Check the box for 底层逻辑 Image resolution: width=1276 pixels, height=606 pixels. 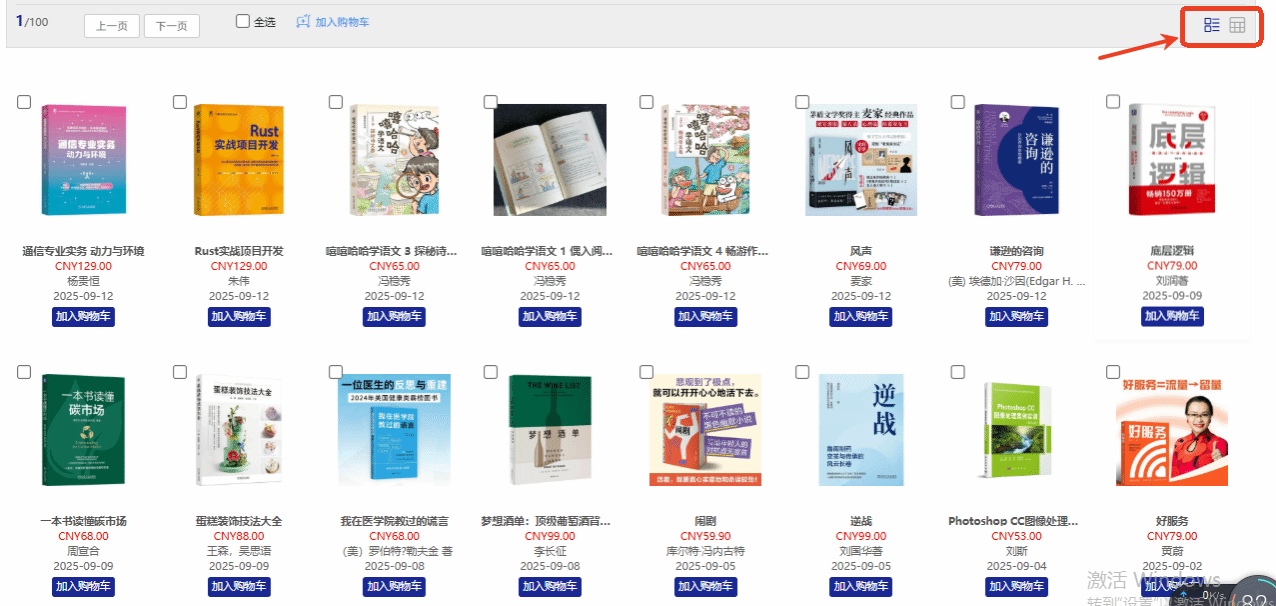1113,102
